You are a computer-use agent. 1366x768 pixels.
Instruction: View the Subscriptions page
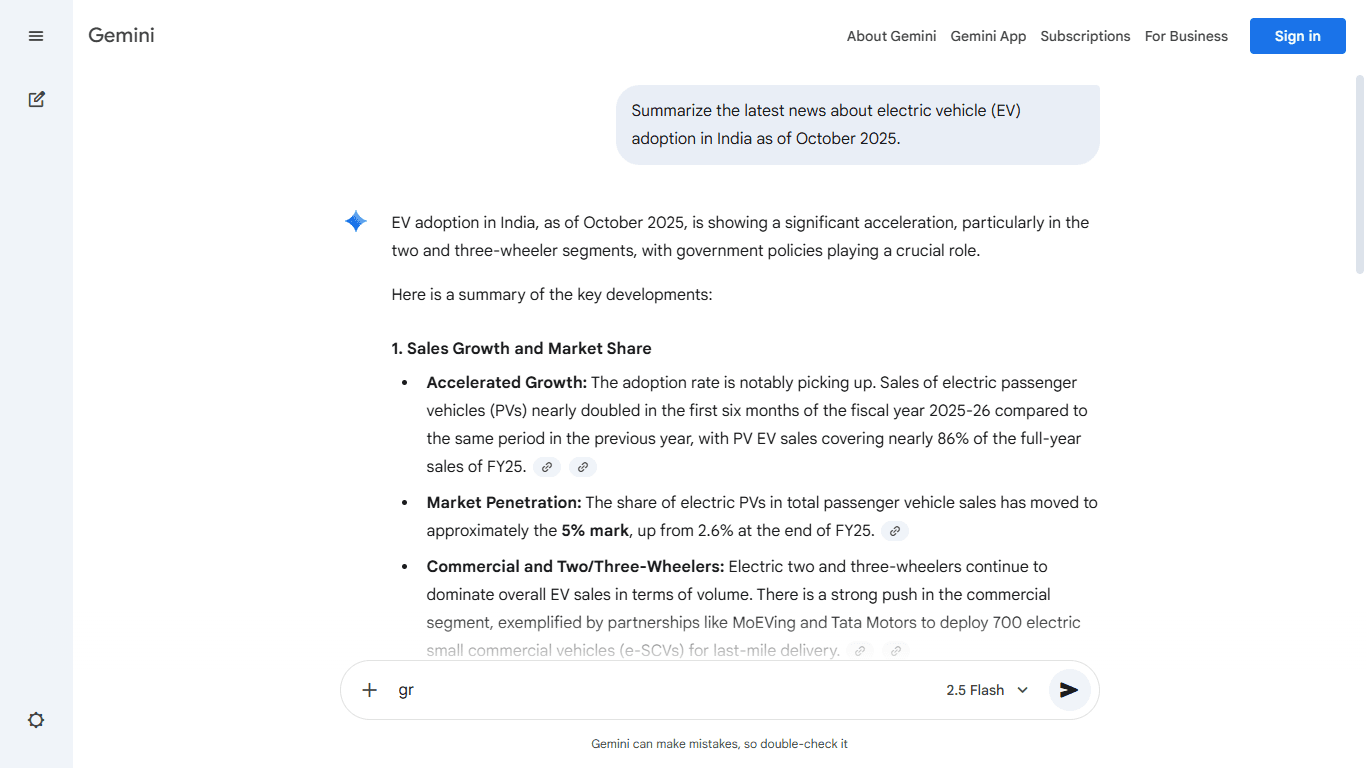click(x=1085, y=36)
